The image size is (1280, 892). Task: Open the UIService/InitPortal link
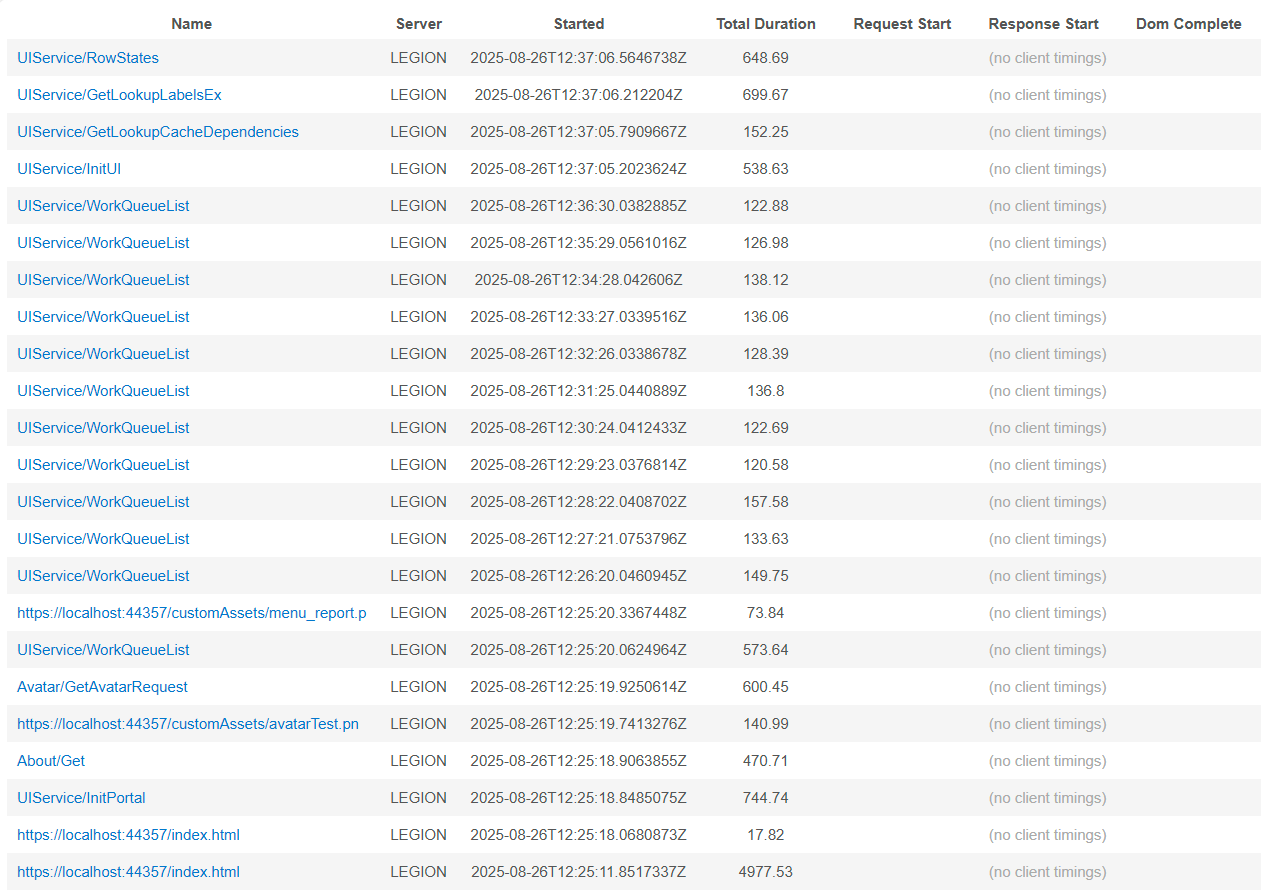tap(81, 798)
